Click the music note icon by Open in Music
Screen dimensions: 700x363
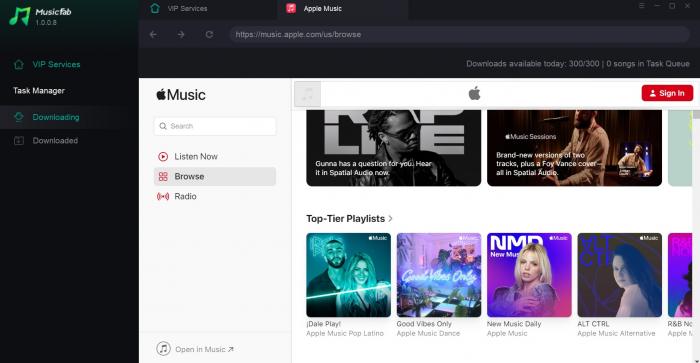tap(163, 348)
